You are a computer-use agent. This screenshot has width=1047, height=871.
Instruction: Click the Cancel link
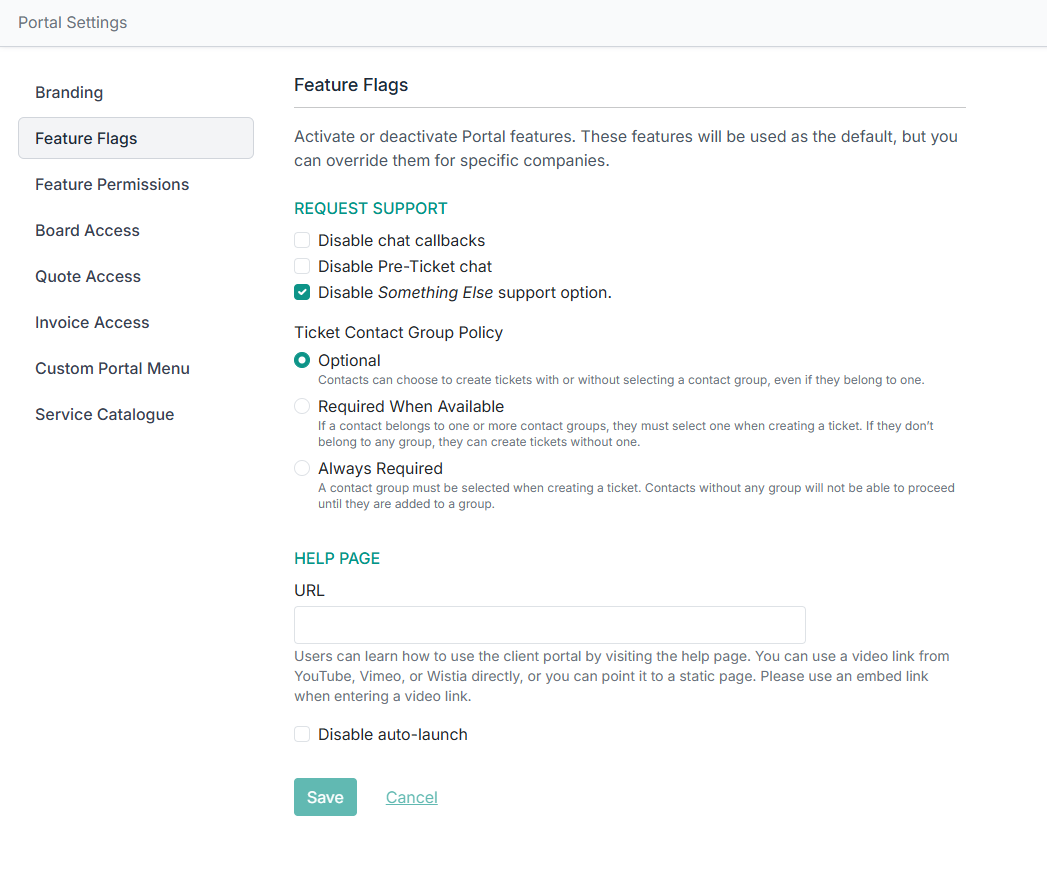[x=412, y=798]
